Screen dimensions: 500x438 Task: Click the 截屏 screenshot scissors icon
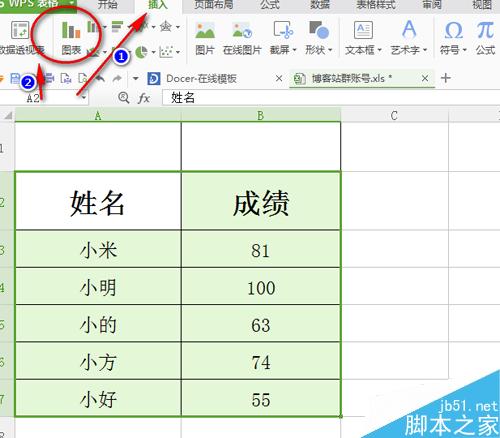283,29
